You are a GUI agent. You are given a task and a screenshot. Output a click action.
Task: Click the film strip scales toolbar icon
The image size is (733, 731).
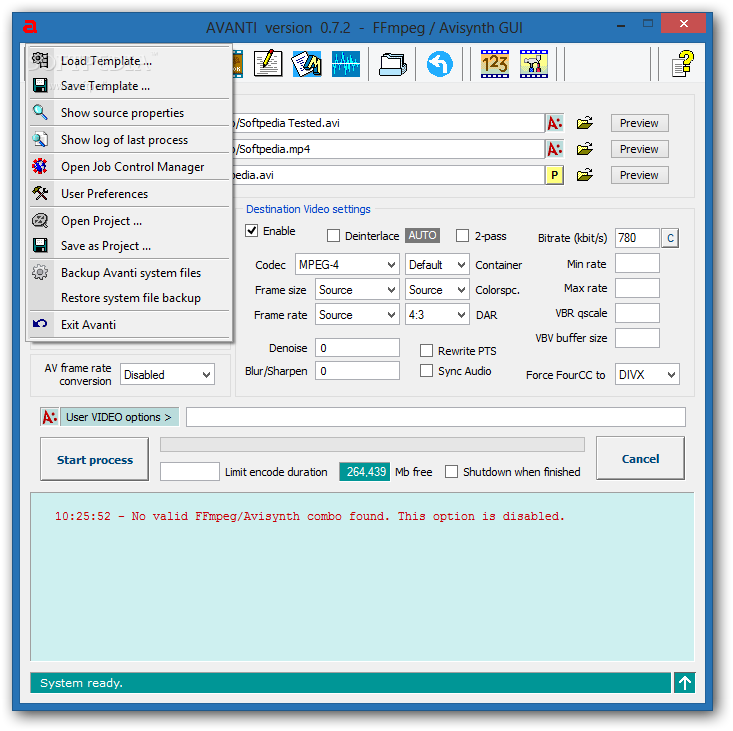tap(534, 64)
